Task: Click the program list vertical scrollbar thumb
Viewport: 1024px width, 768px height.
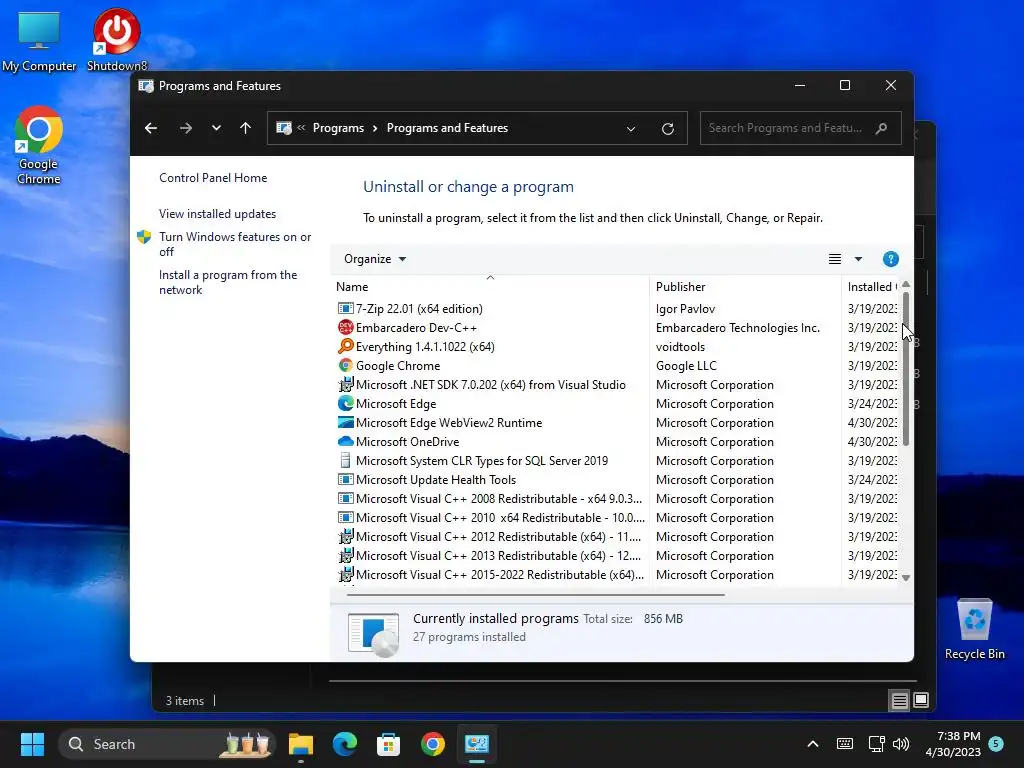Action: tap(906, 369)
